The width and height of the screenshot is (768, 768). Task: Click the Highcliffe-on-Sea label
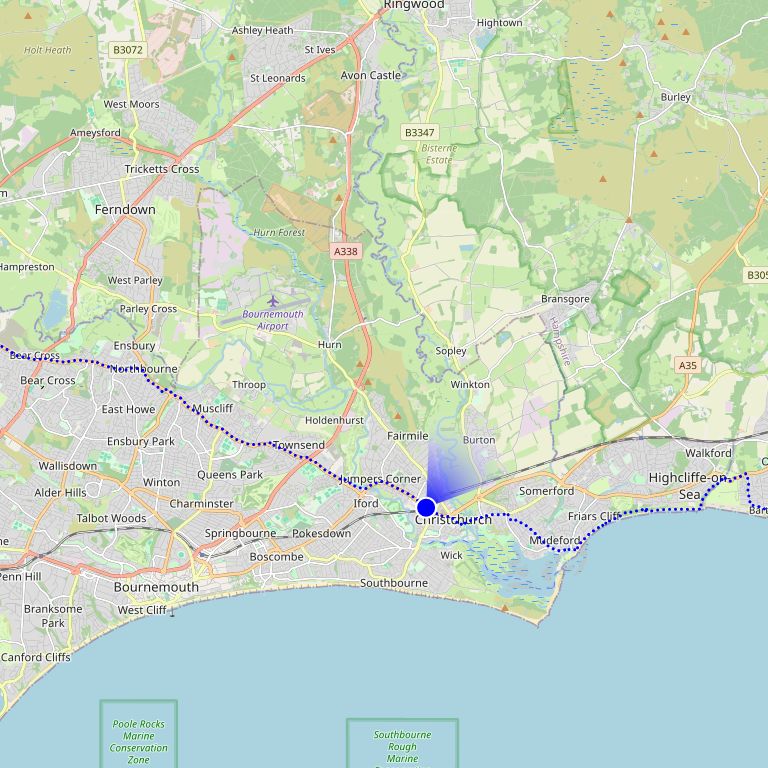688,485
